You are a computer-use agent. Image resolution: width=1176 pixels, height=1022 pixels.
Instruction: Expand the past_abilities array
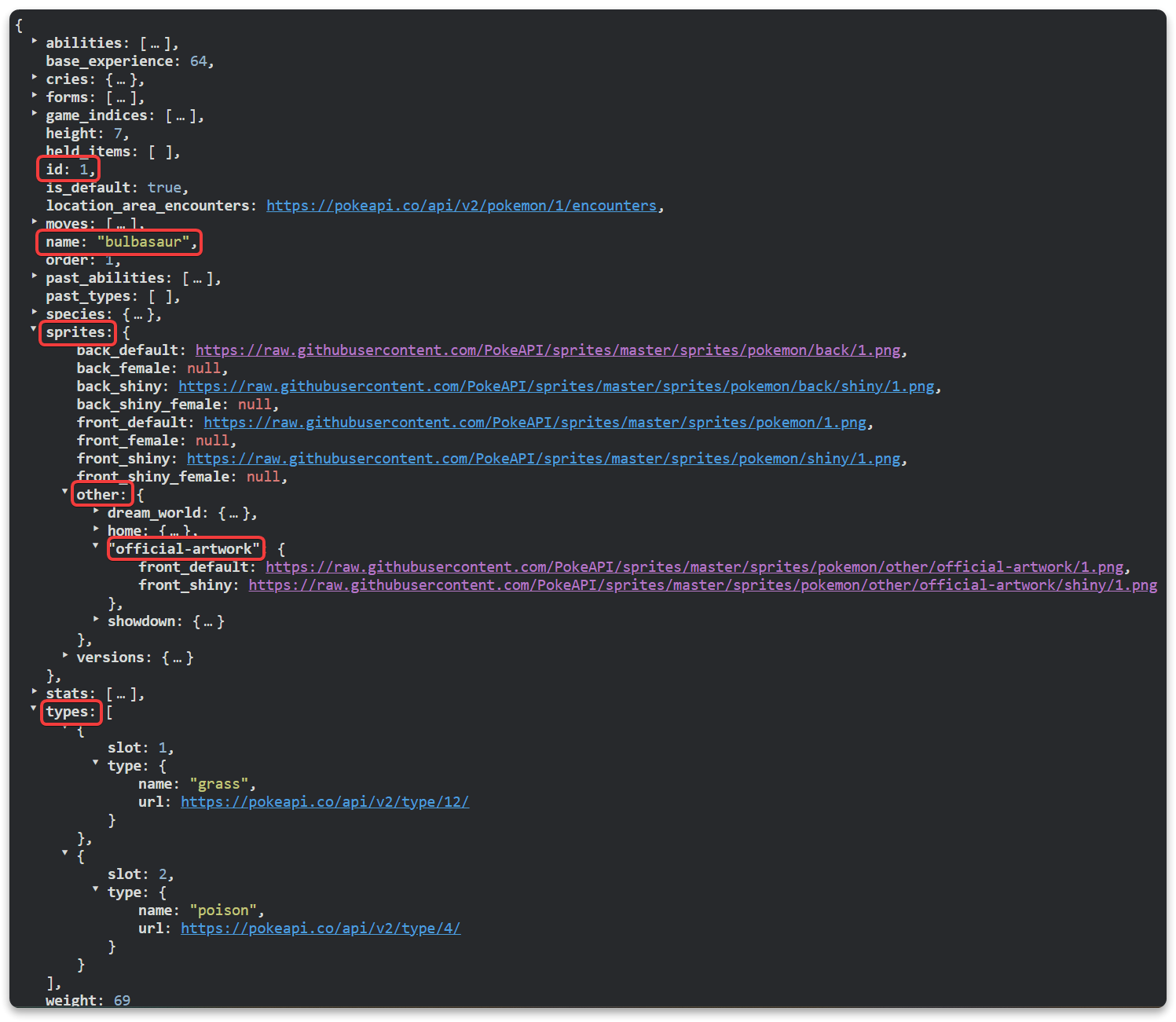[35, 277]
